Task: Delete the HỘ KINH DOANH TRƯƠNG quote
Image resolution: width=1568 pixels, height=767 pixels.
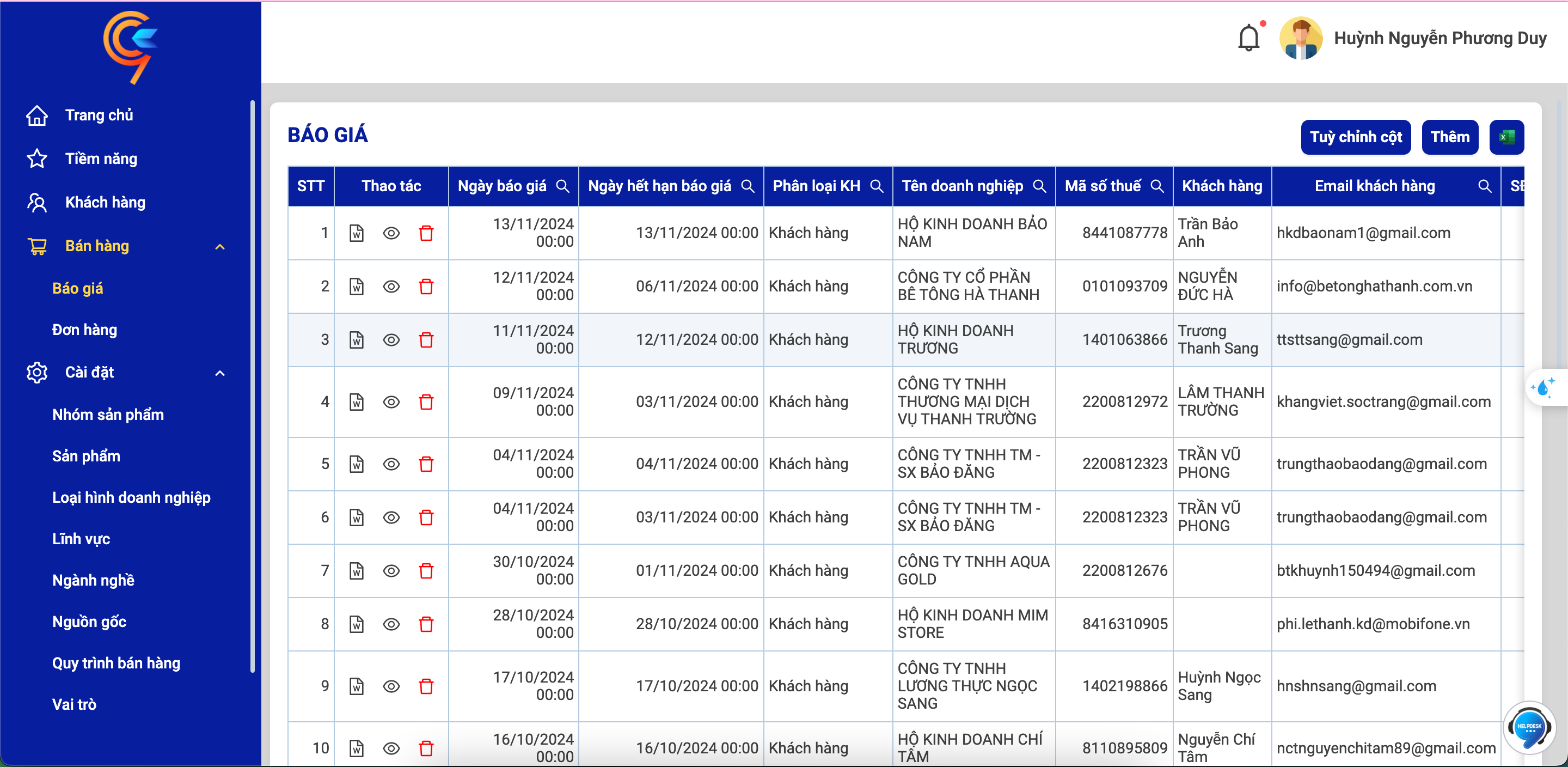Action: coord(426,340)
